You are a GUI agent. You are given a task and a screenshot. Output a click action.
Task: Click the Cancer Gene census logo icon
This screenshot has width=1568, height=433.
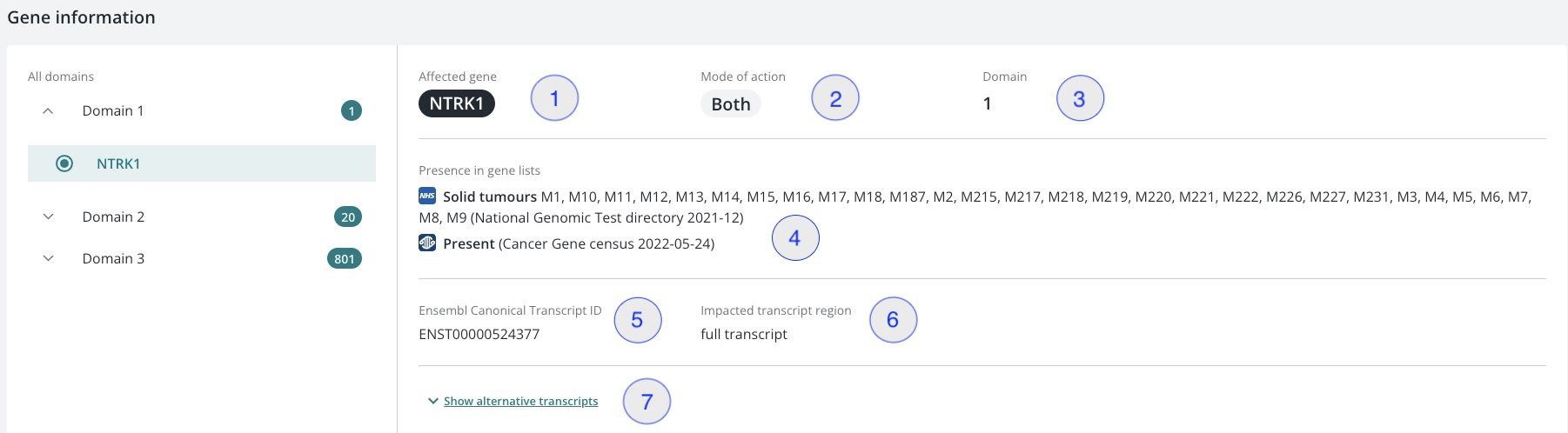[427, 243]
